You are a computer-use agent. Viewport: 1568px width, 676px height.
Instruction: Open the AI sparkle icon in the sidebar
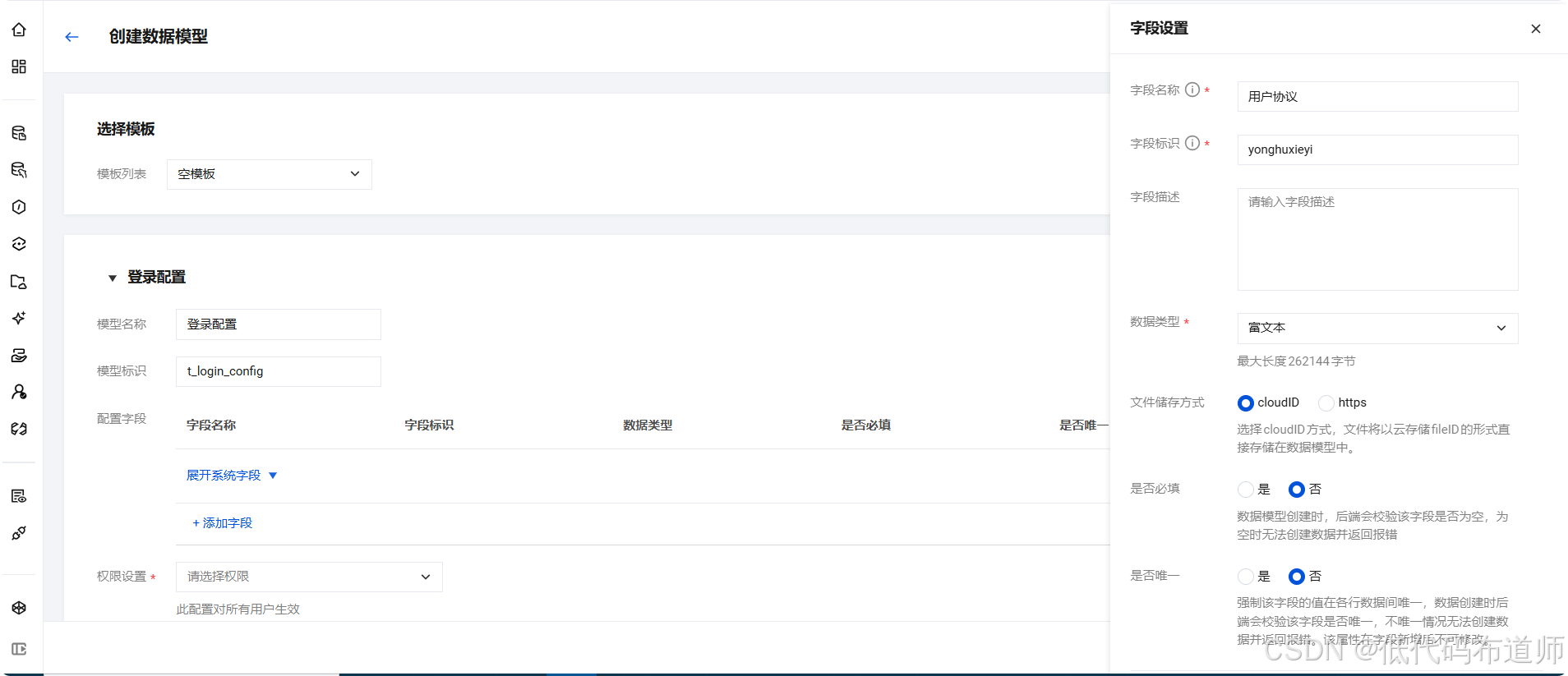pos(19,318)
